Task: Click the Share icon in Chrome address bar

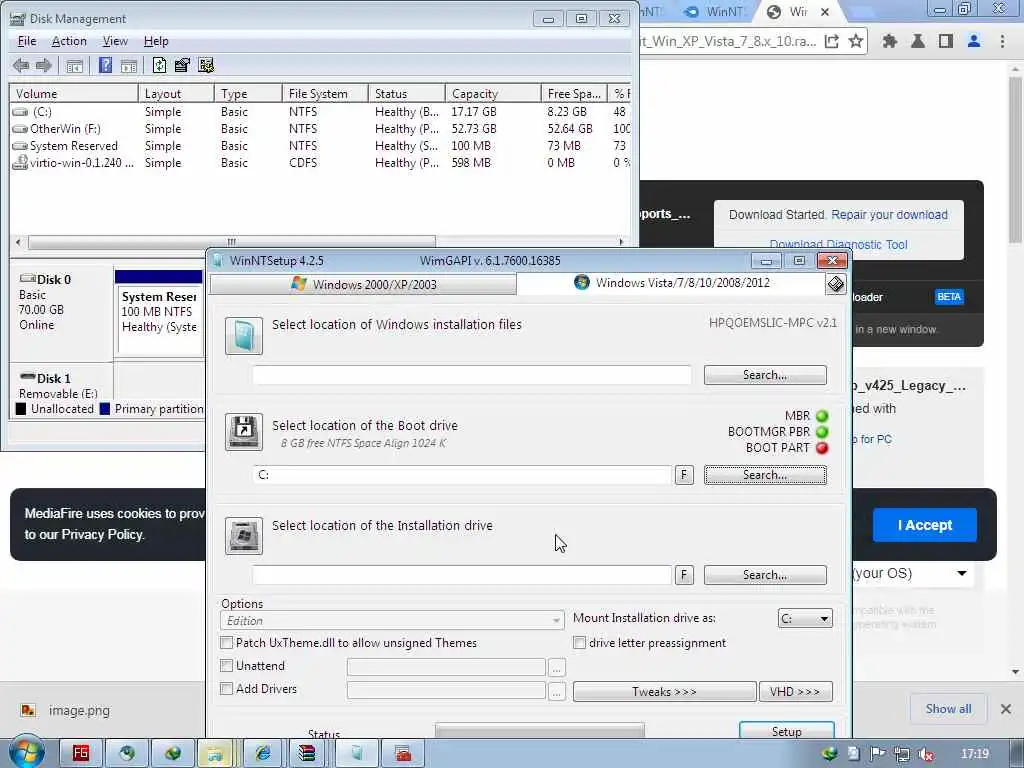Action: [x=831, y=42]
